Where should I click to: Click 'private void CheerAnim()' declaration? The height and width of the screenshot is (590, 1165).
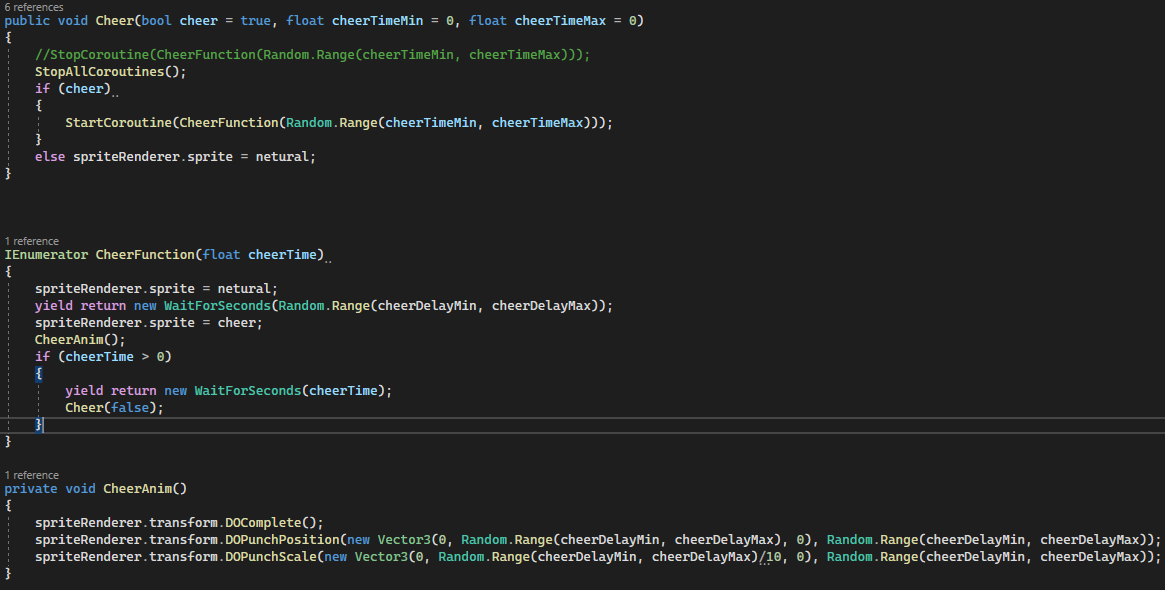tap(96, 489)
